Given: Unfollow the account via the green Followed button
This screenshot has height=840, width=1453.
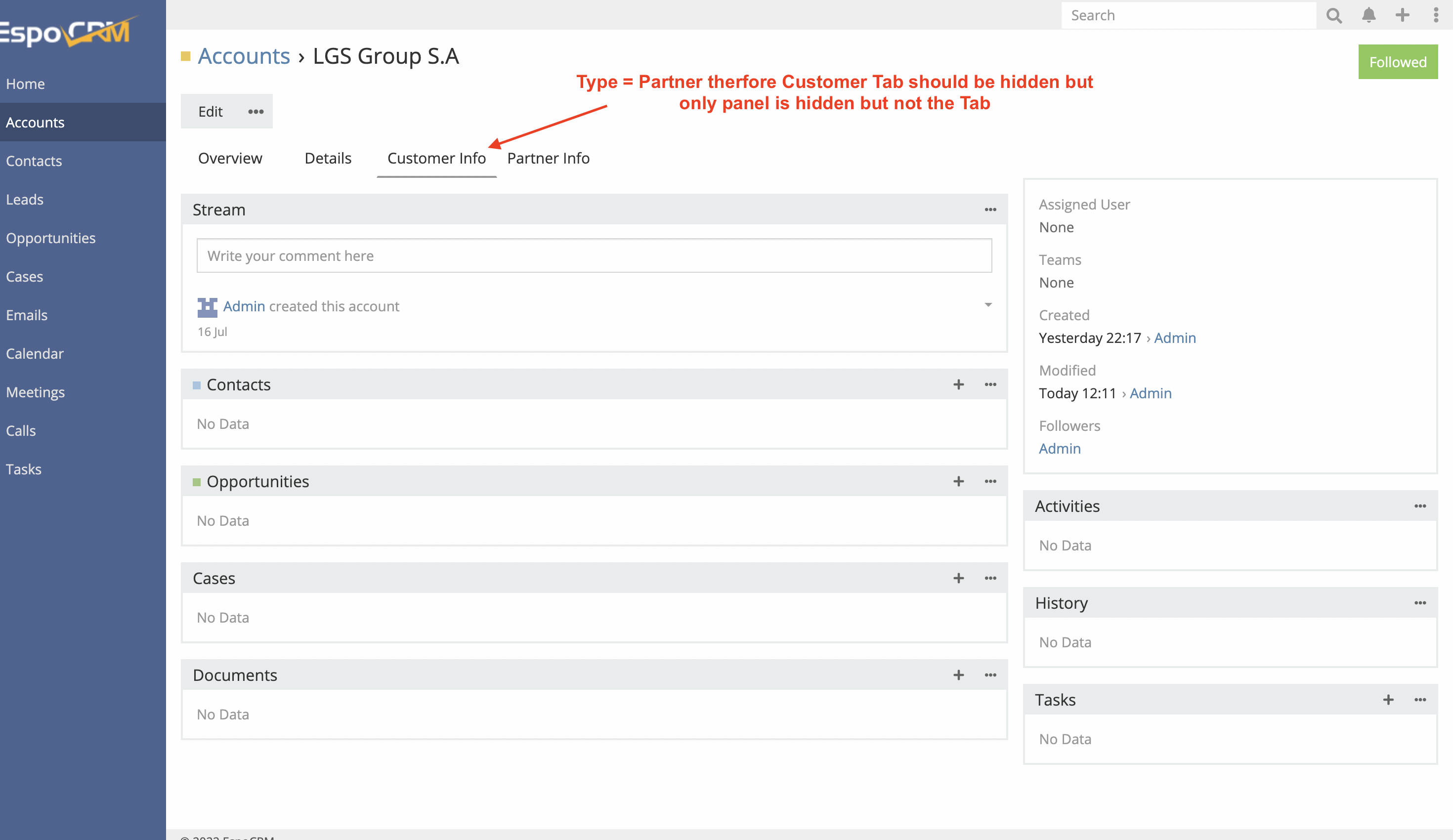Looking at the screenshot, I should (x=1398, y=62).
